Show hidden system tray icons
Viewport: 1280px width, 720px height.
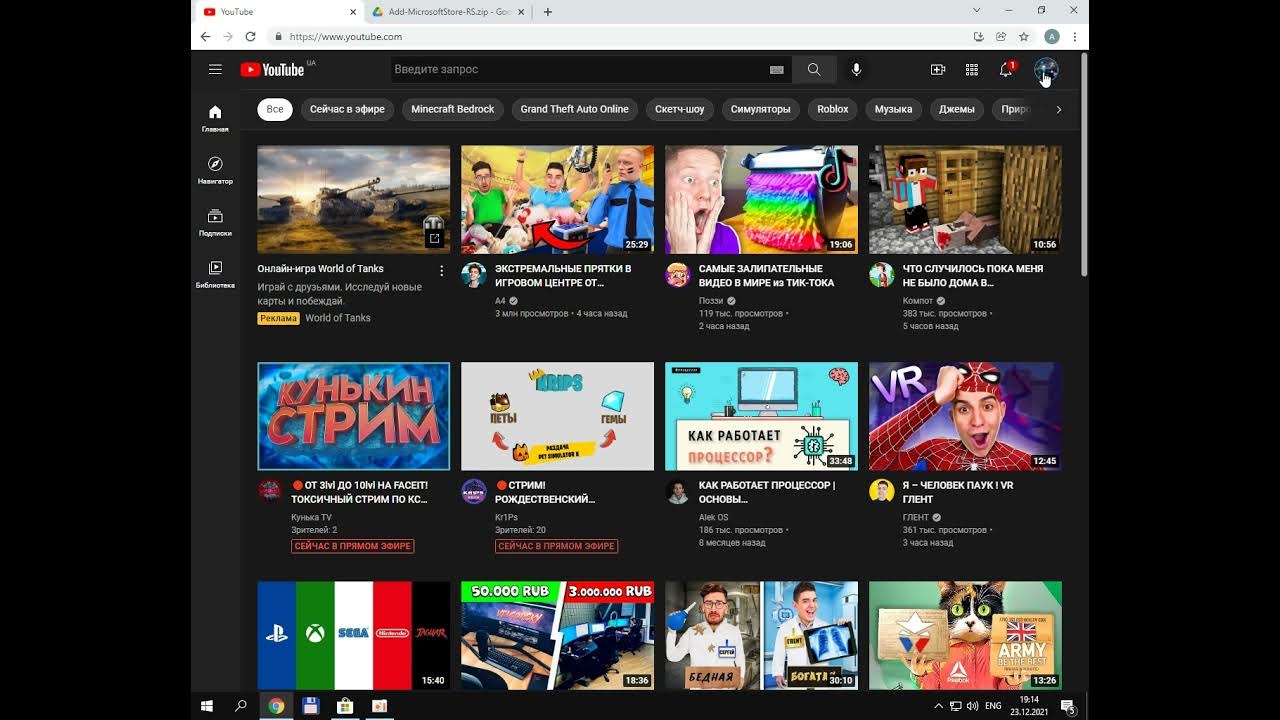(938, 706)
